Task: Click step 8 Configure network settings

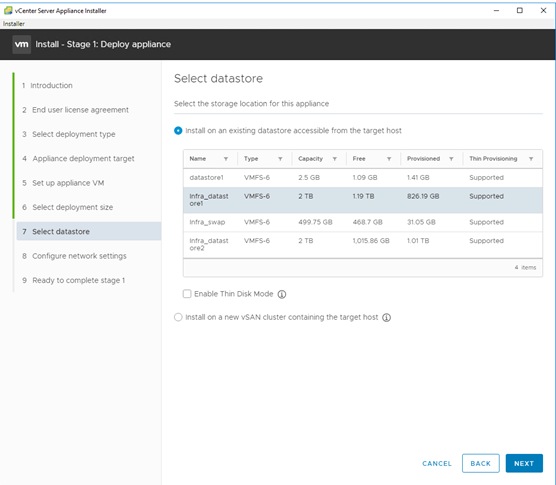Action: tap(74, 256)
